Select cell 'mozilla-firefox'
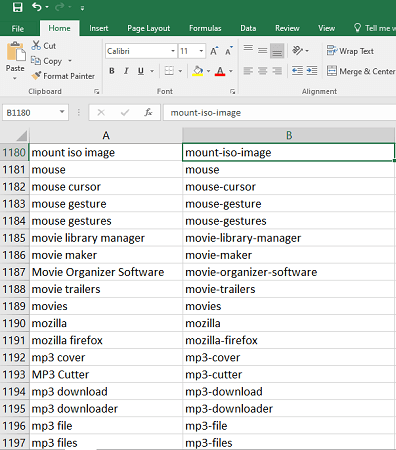Image resolution: width=396 pixels, height=450 pixels. tap(289, 340)
